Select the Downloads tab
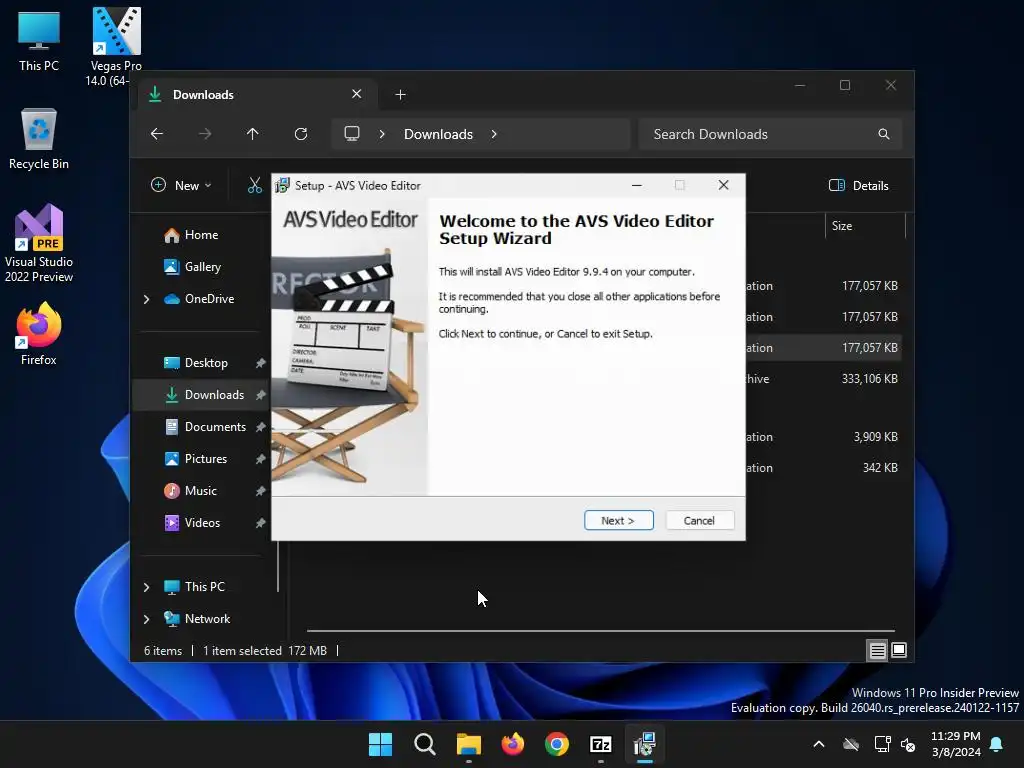The image size is (1024, 768). (258, 95)
